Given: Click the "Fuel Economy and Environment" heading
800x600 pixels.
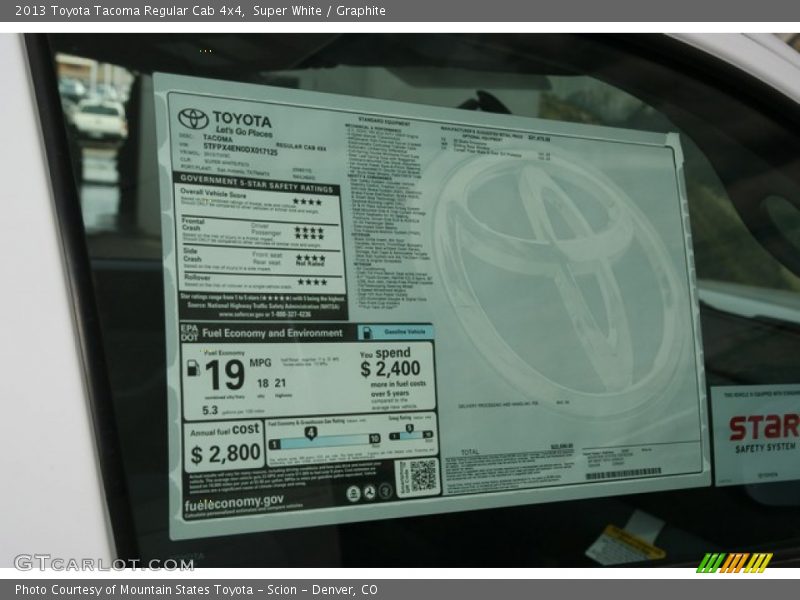Looking at the screenshot, I should click(272, 333).
